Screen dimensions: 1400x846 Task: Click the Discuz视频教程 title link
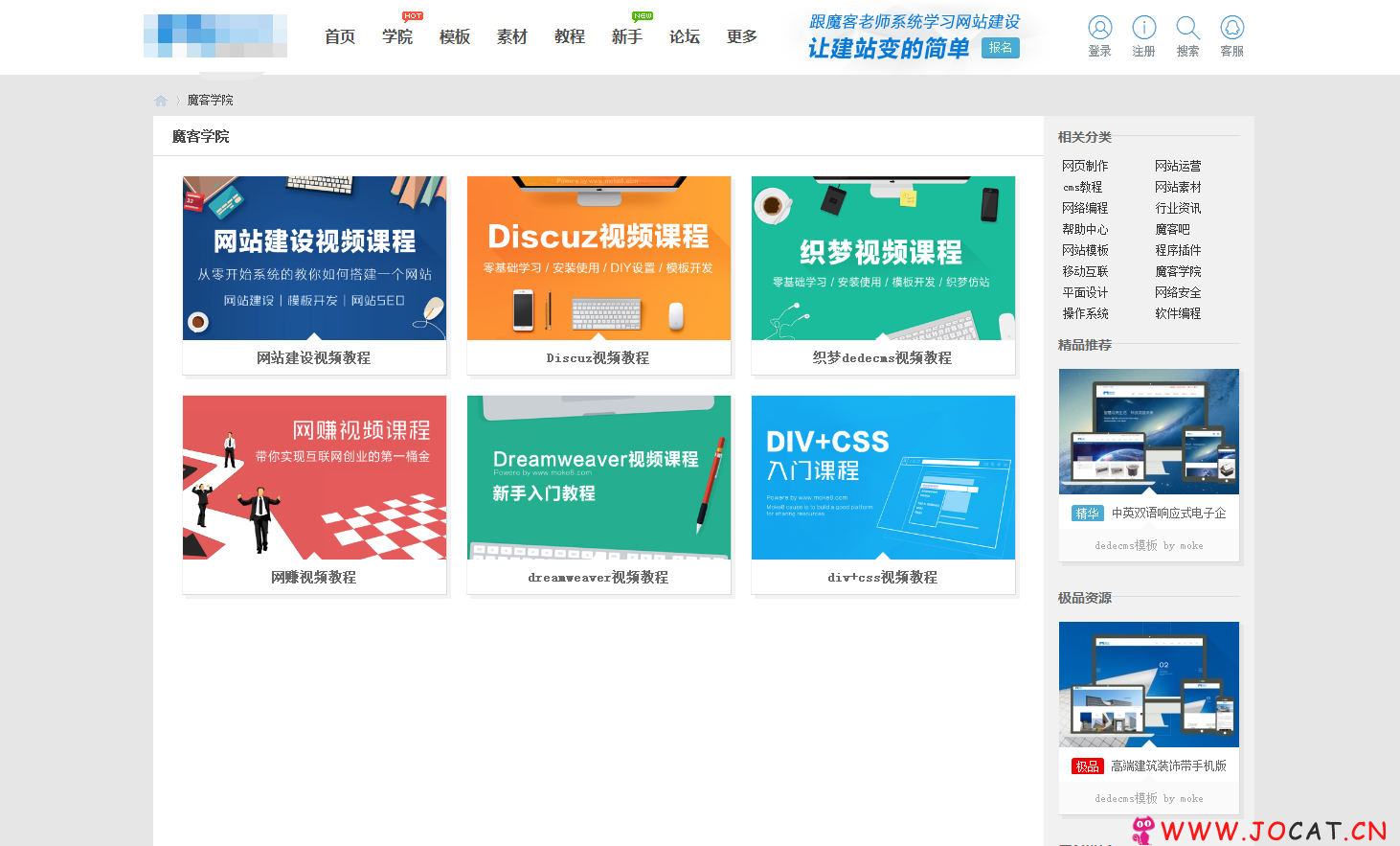(598, 357)
